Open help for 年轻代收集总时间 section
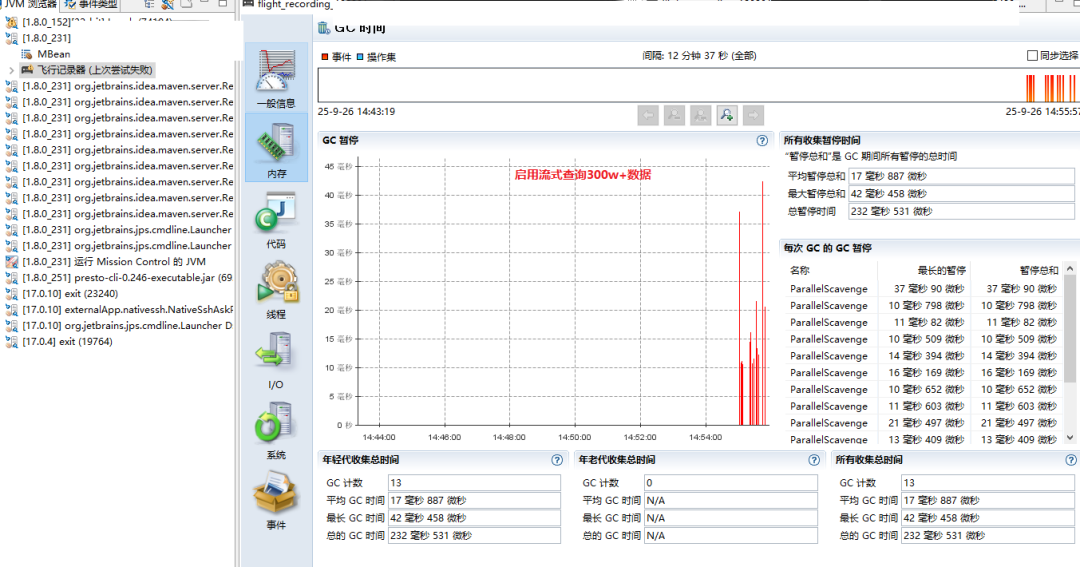Image resolution: width=1080 pixels, height=567 pixels. pos(557,460)
